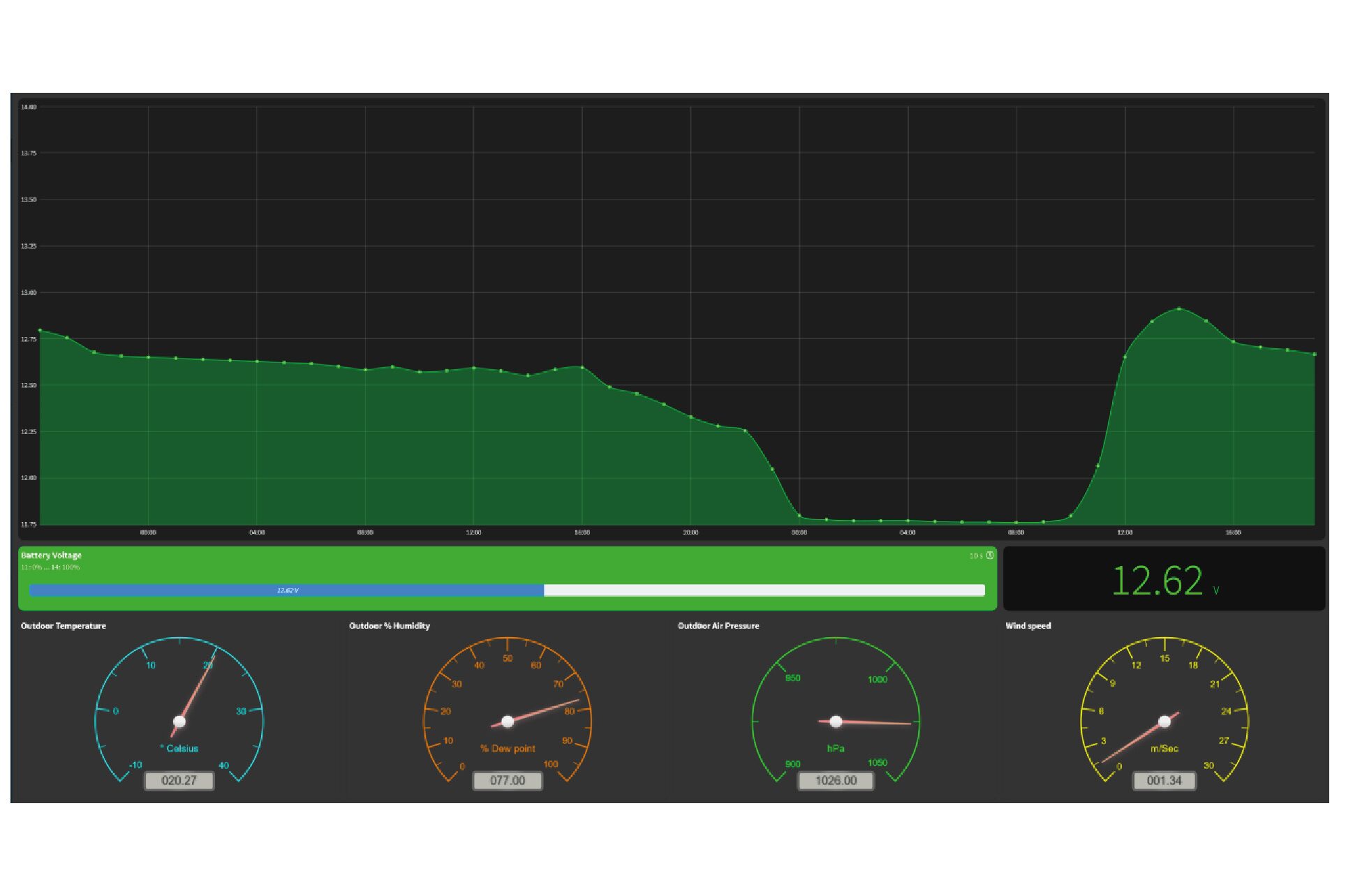Click the clock icon in Battery Voltage panel
Viewport: 1346px width, 896px height.
coord(989,555)
